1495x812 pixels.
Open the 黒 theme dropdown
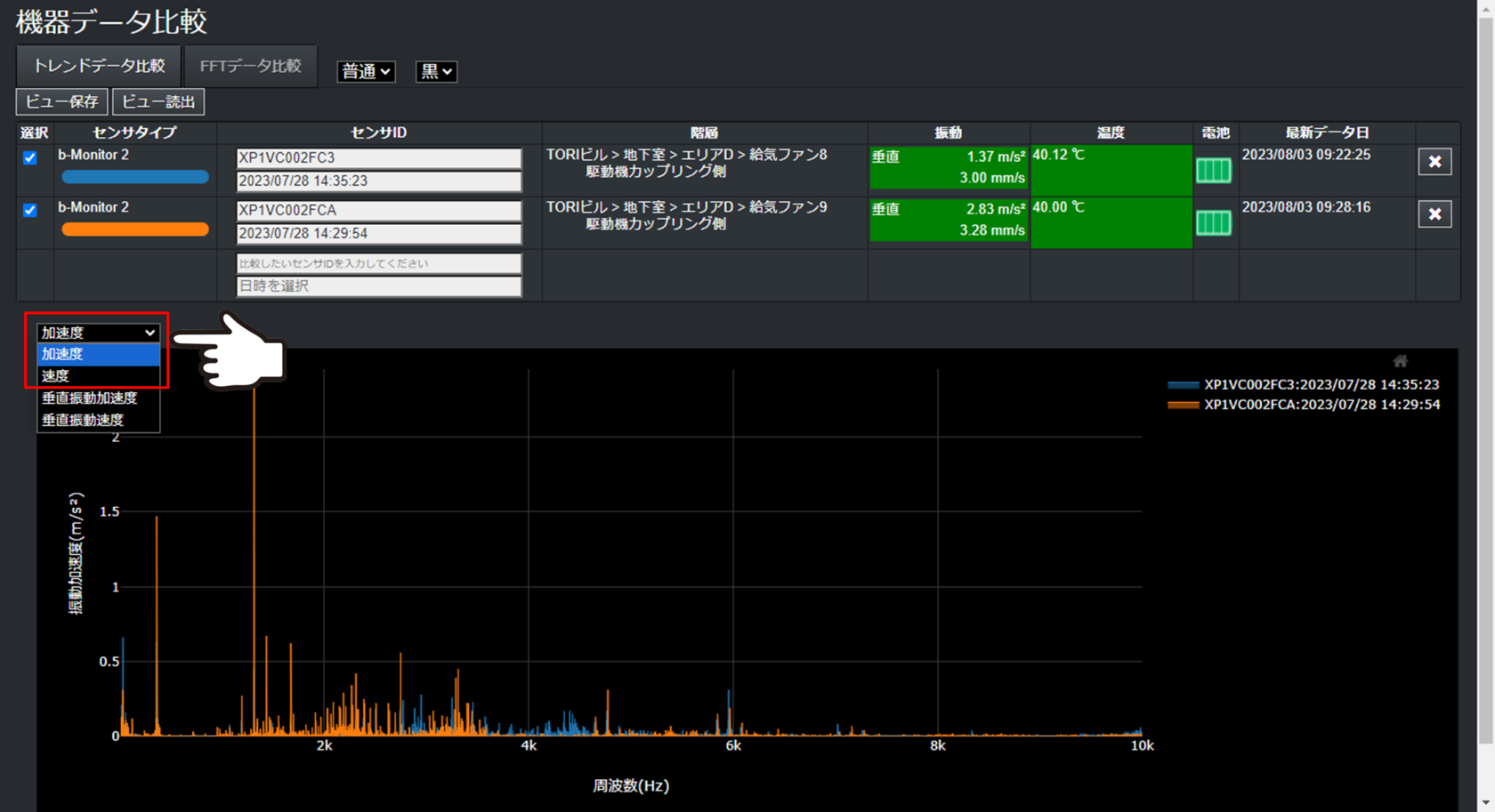tap(436, 71)
